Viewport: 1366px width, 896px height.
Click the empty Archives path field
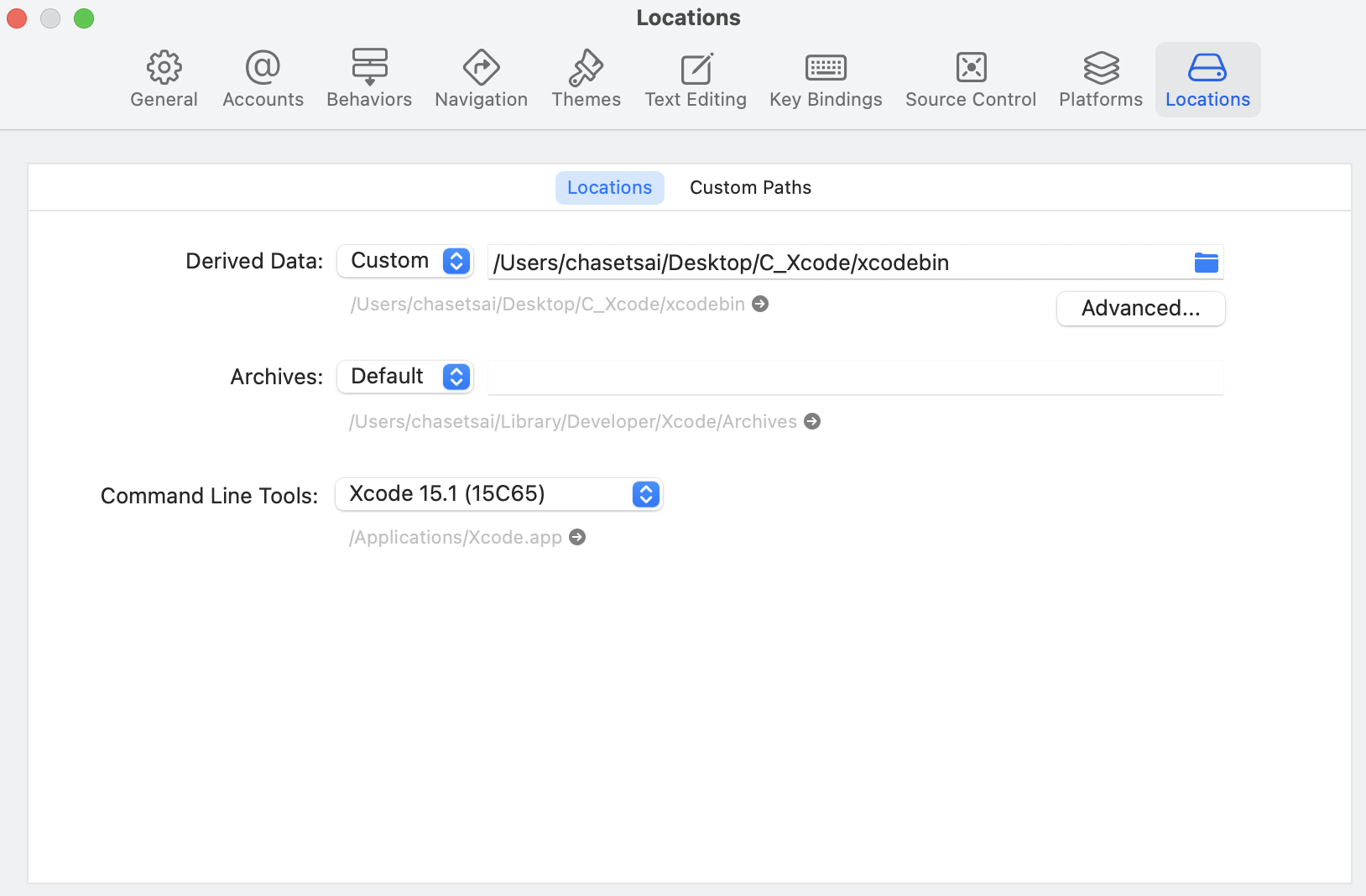coord(855,378)
